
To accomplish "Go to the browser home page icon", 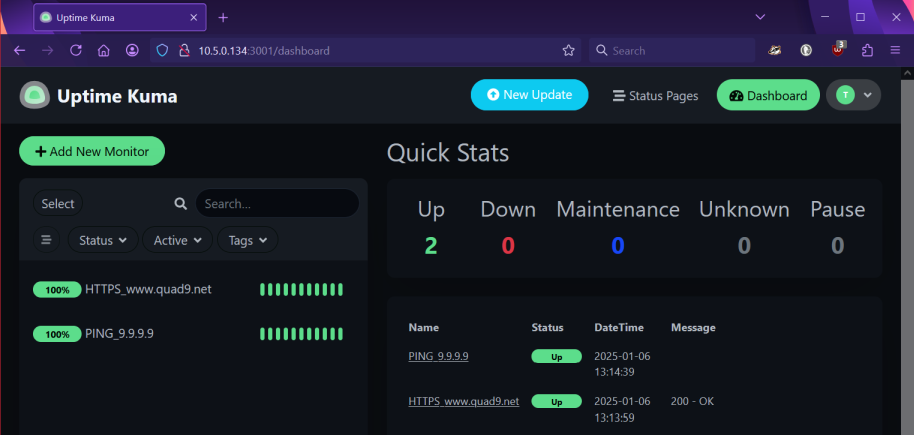I will pyautogui.click(x=103, y=50).
